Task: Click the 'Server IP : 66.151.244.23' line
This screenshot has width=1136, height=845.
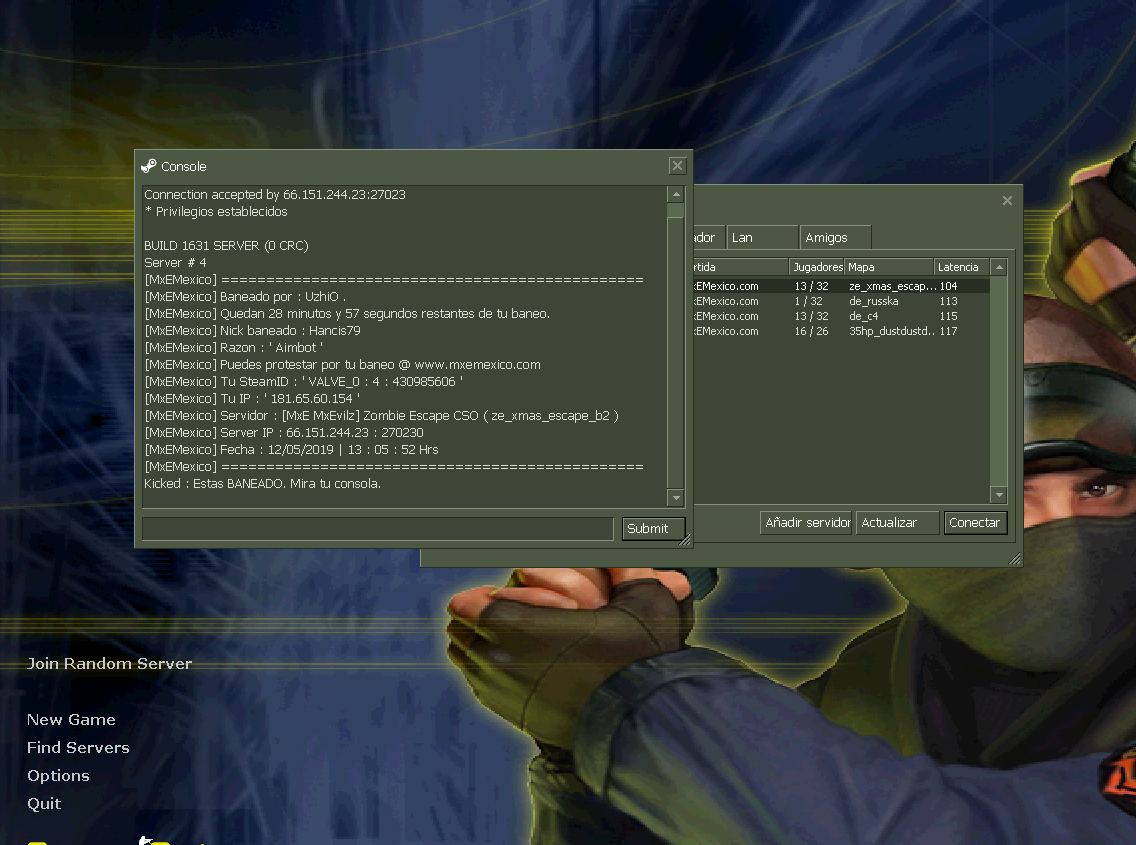Action: tap(284, 433)
